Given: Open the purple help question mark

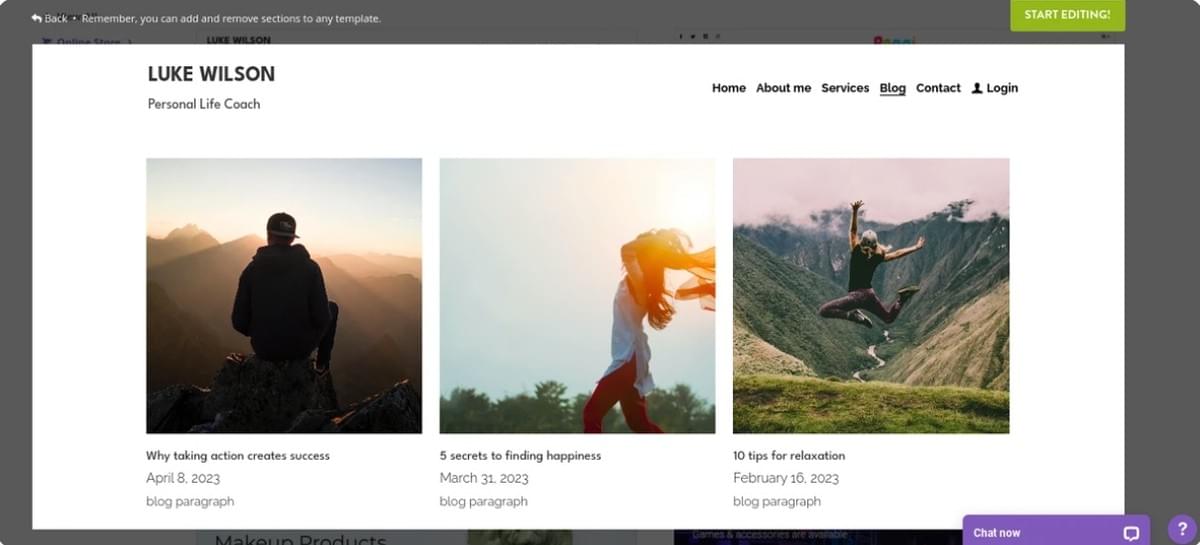Looking at the screenshot, I should tap(1182, 529).
